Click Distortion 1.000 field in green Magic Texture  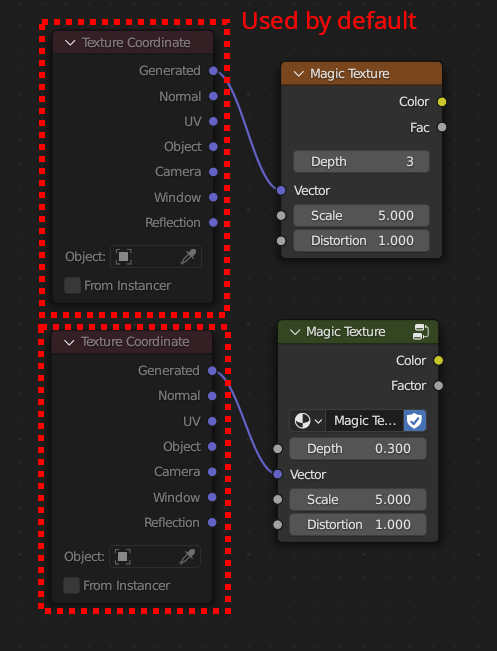point(358,525)
